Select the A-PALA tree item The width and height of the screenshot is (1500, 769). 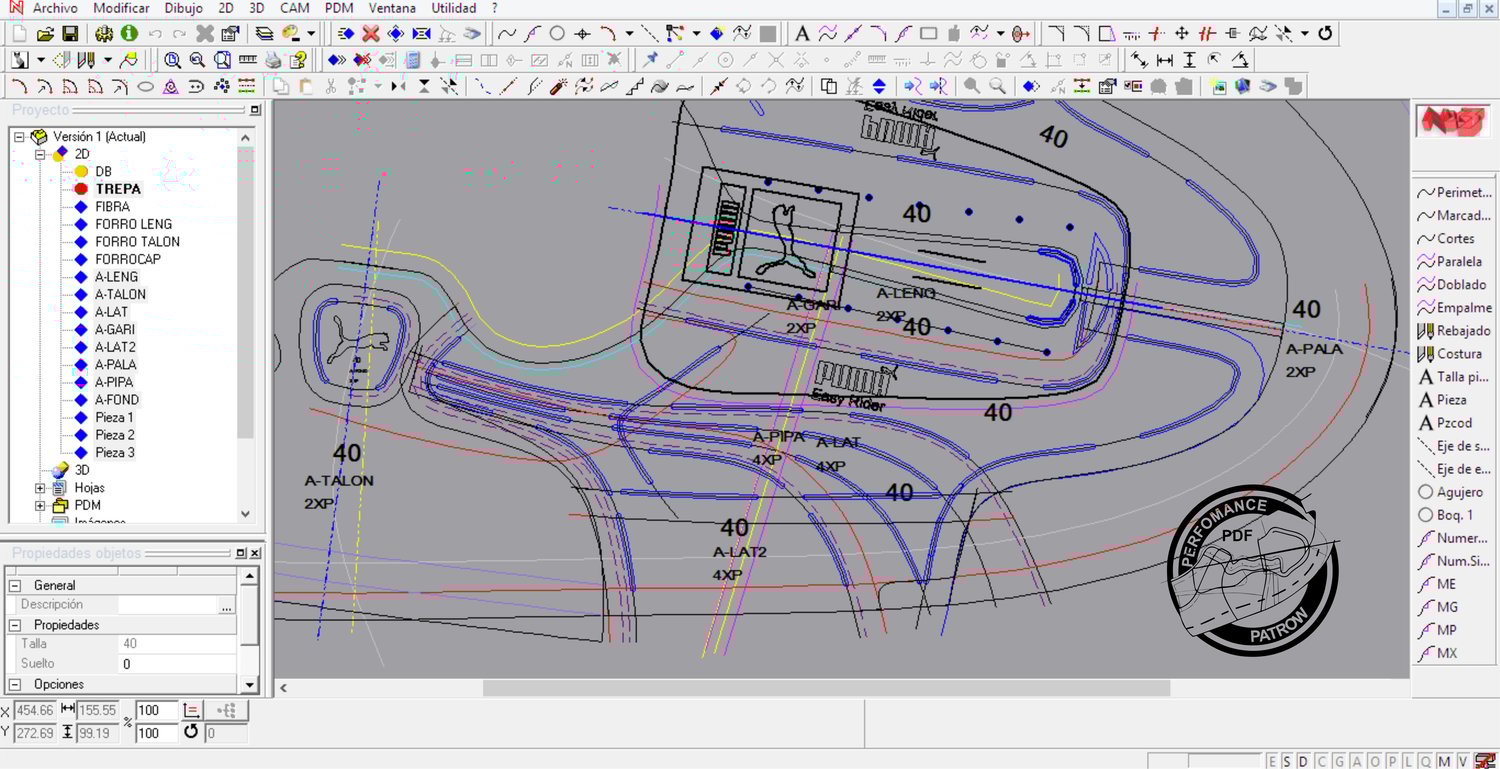point(116,365)
